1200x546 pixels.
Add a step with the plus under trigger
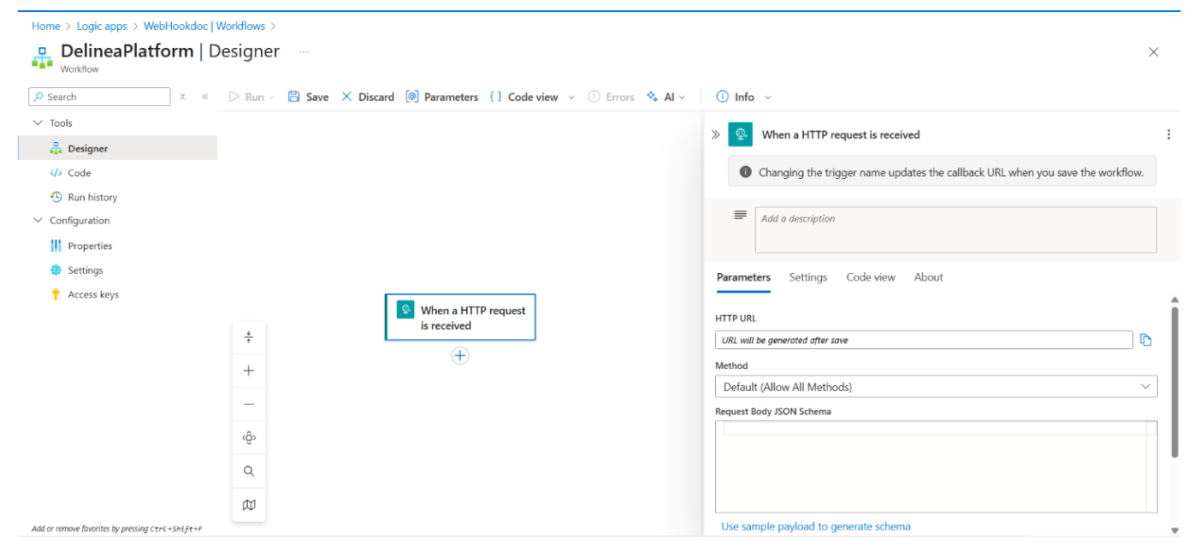(x=460, y=355)
